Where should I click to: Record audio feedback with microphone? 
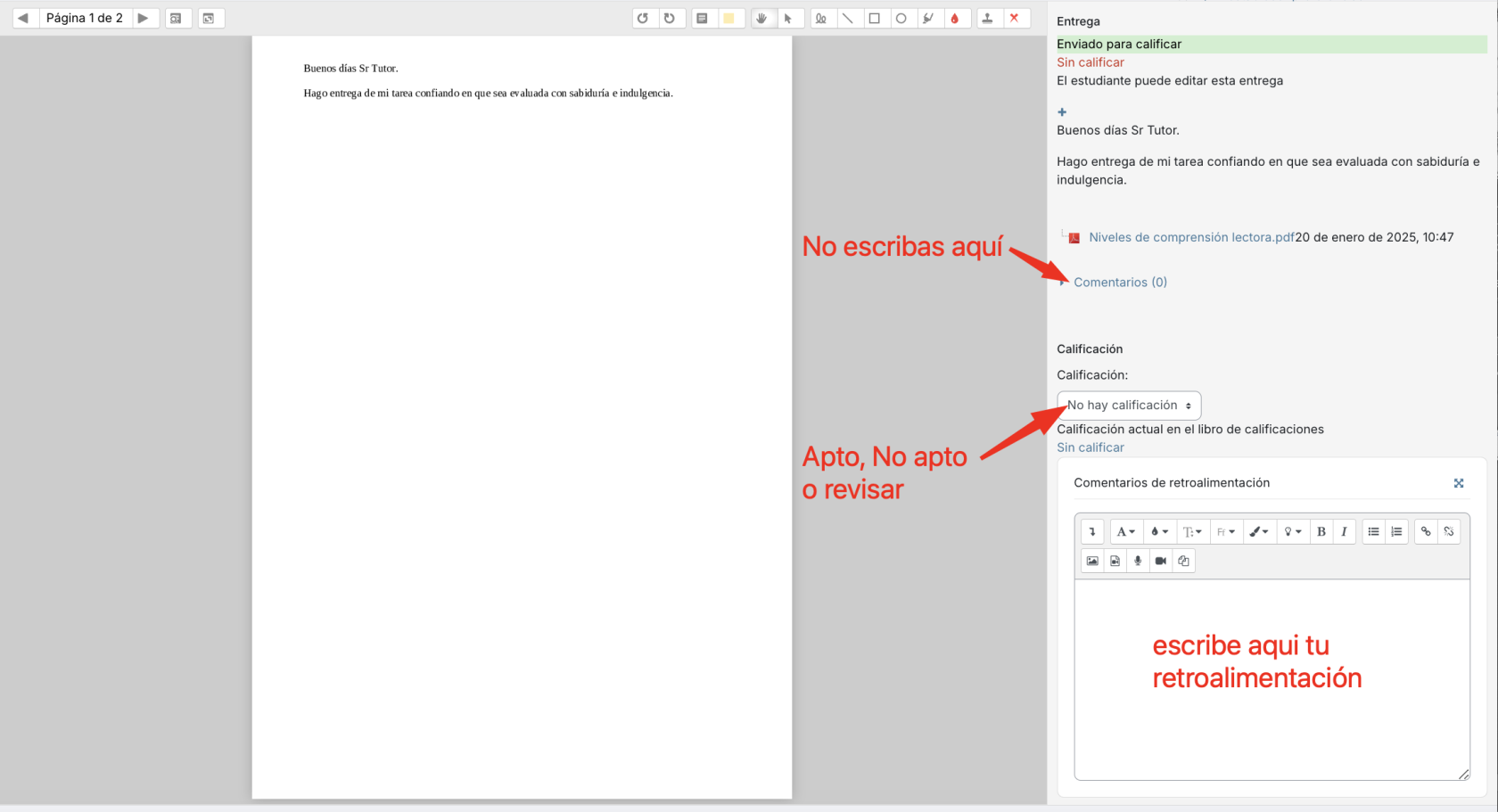pos(1138,561)
